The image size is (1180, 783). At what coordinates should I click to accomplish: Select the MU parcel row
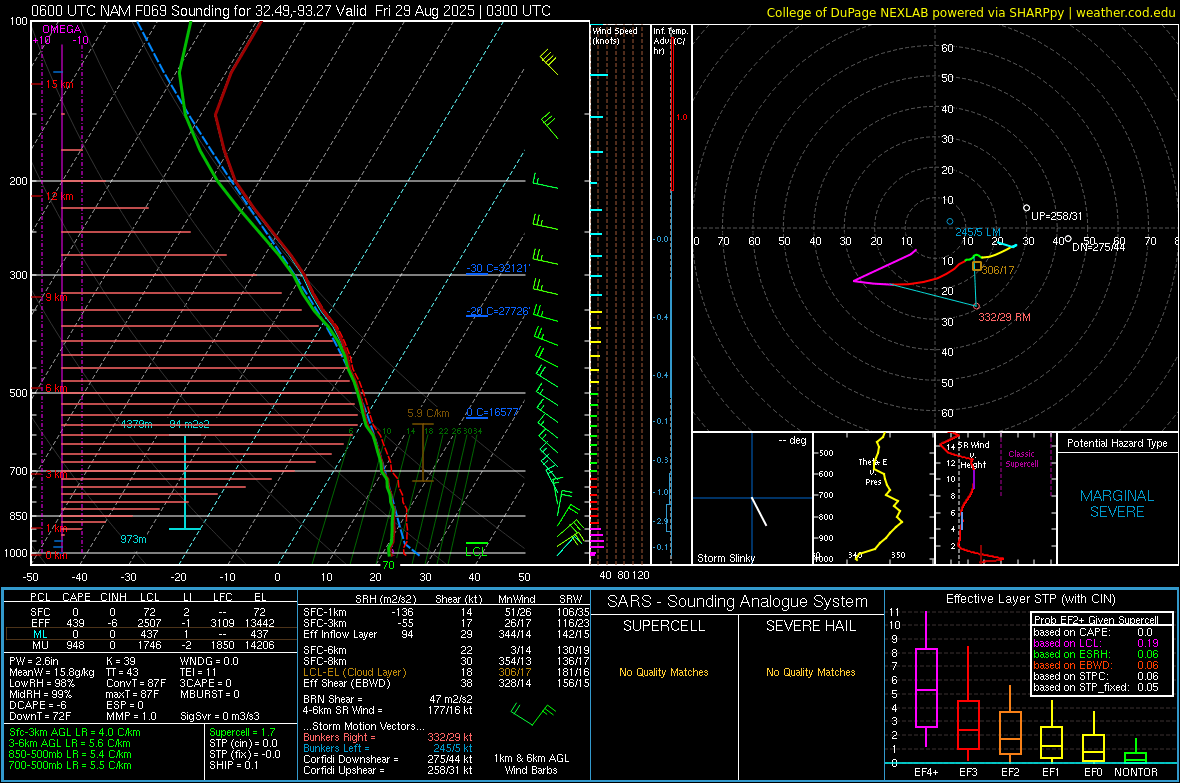pos(151,645)
